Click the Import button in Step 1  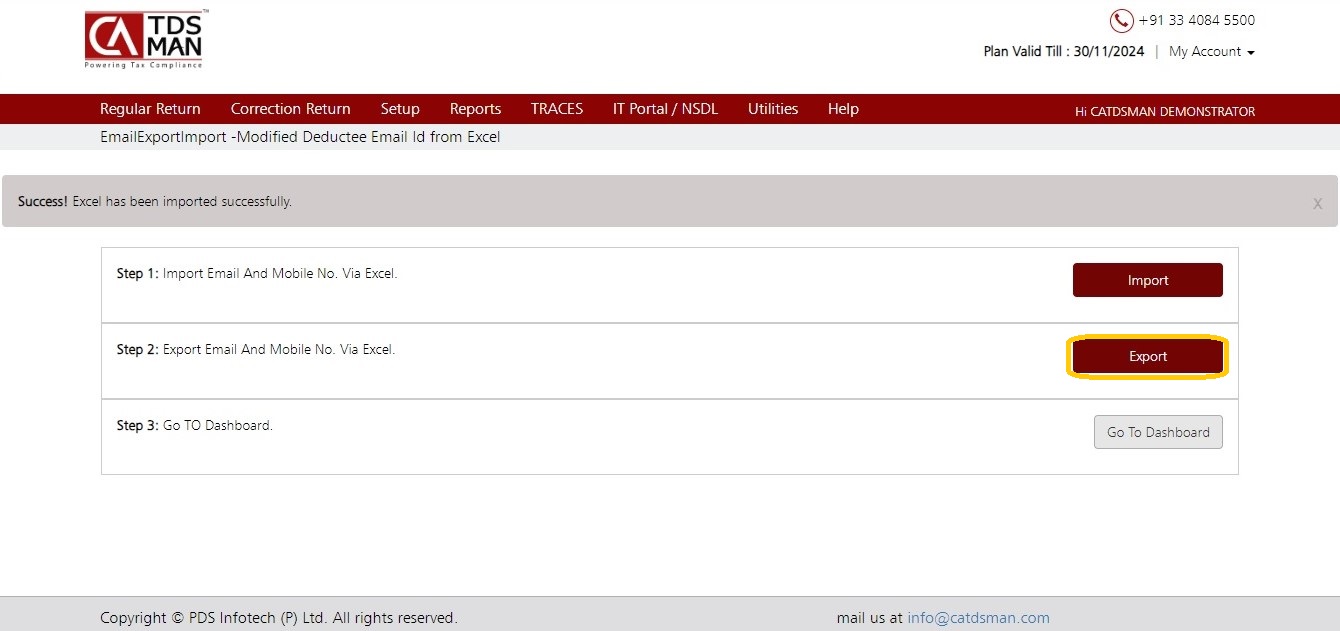[x=1148, y=280]
